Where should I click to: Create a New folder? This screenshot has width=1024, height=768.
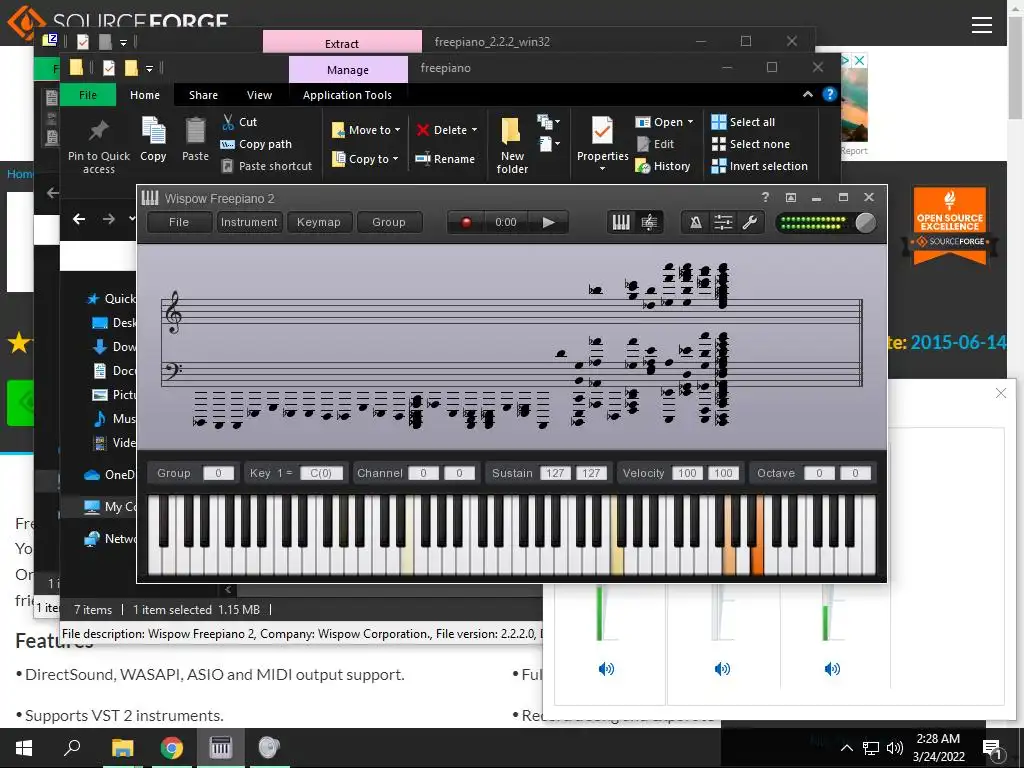tap(512, 146)
